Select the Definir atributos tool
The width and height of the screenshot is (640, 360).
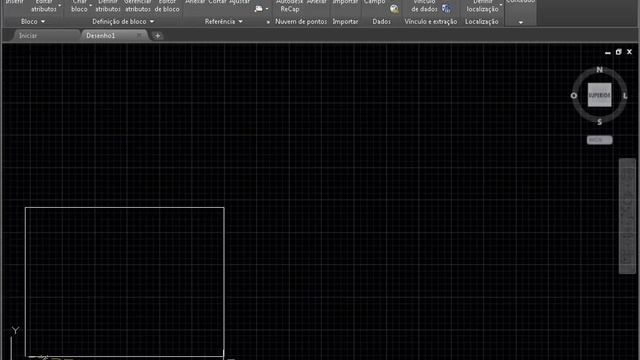[108, 6]
